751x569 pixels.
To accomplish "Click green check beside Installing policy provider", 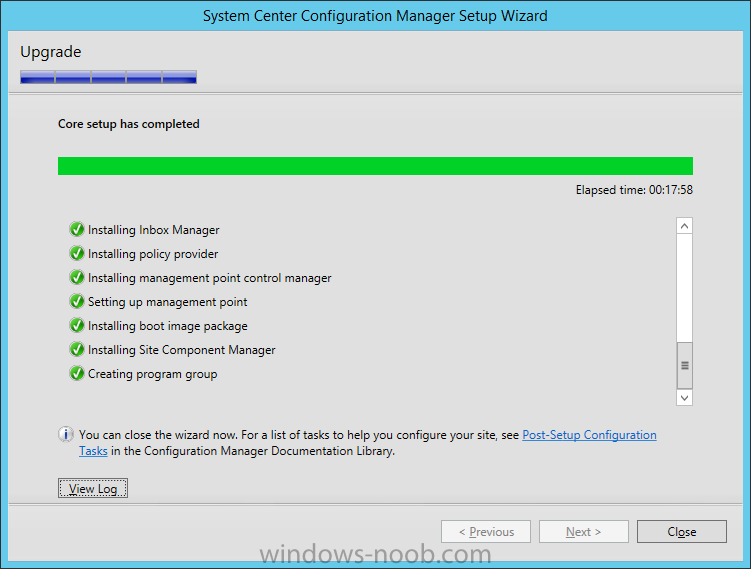I will point(77,253).
